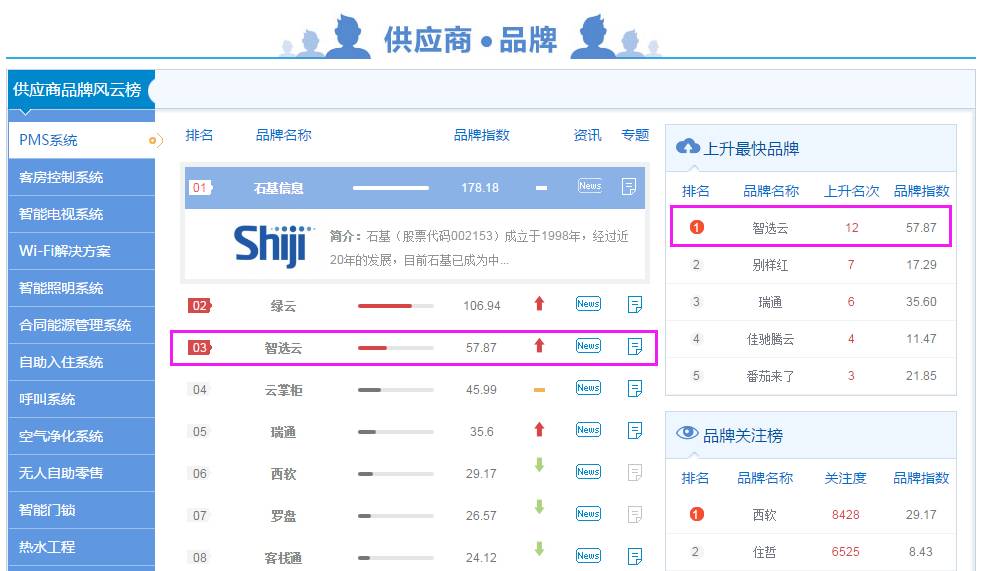Select 空气净化系统 in sidebar

click(81, 436)
